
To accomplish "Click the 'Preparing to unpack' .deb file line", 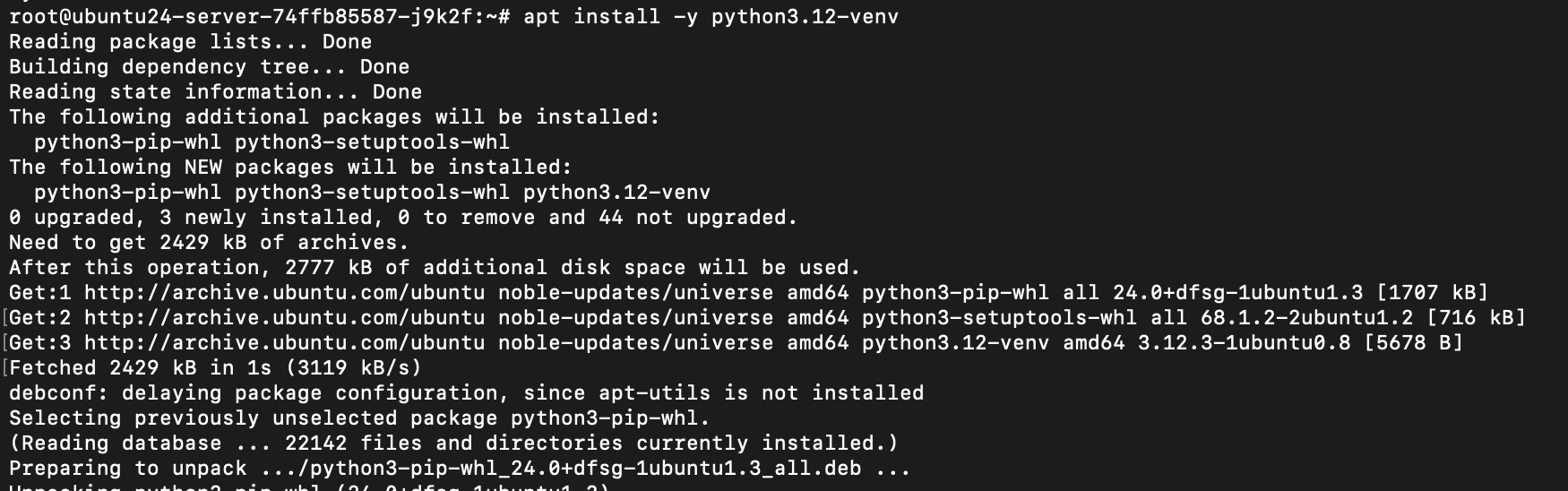I will point(460,469).
